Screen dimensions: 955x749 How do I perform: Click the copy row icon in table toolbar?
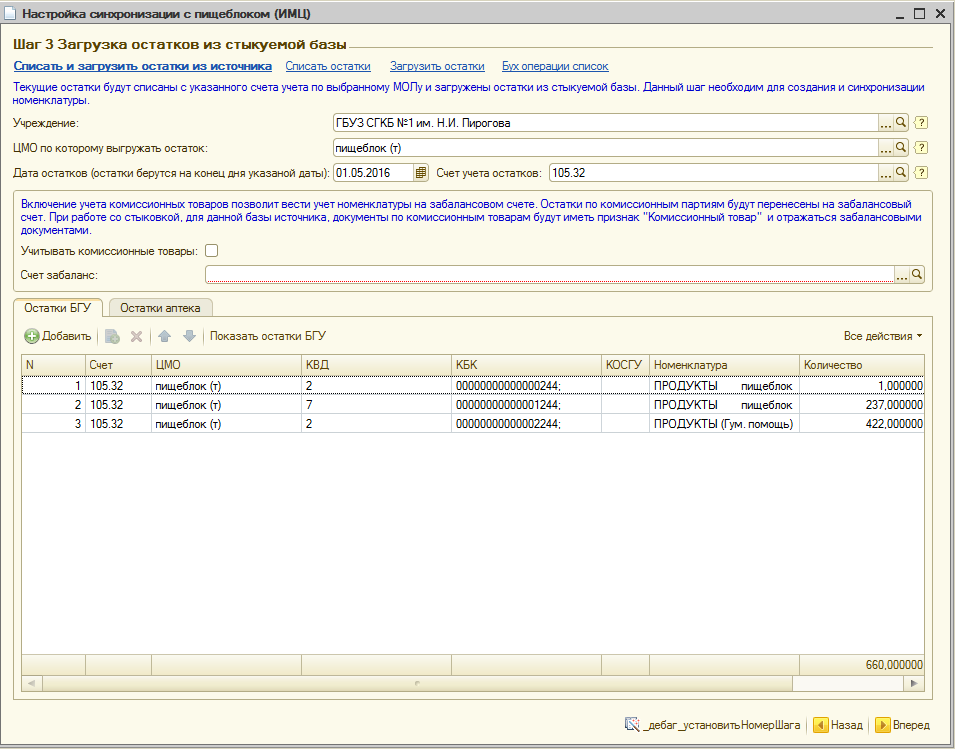click(113, 337)
